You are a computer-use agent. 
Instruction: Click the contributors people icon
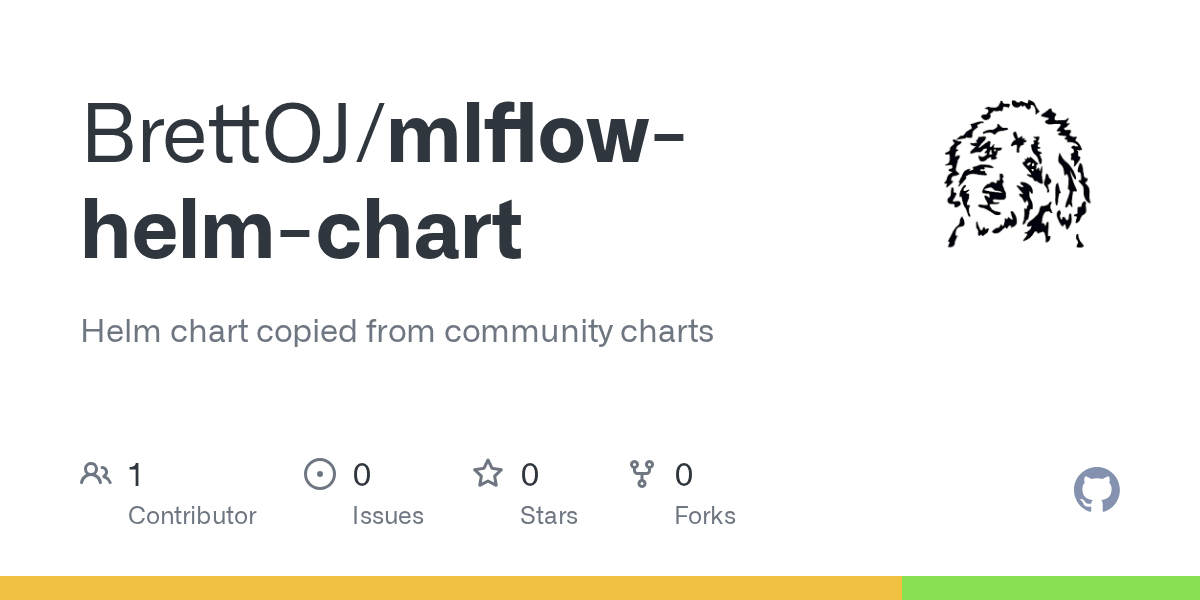pos(96,474)
